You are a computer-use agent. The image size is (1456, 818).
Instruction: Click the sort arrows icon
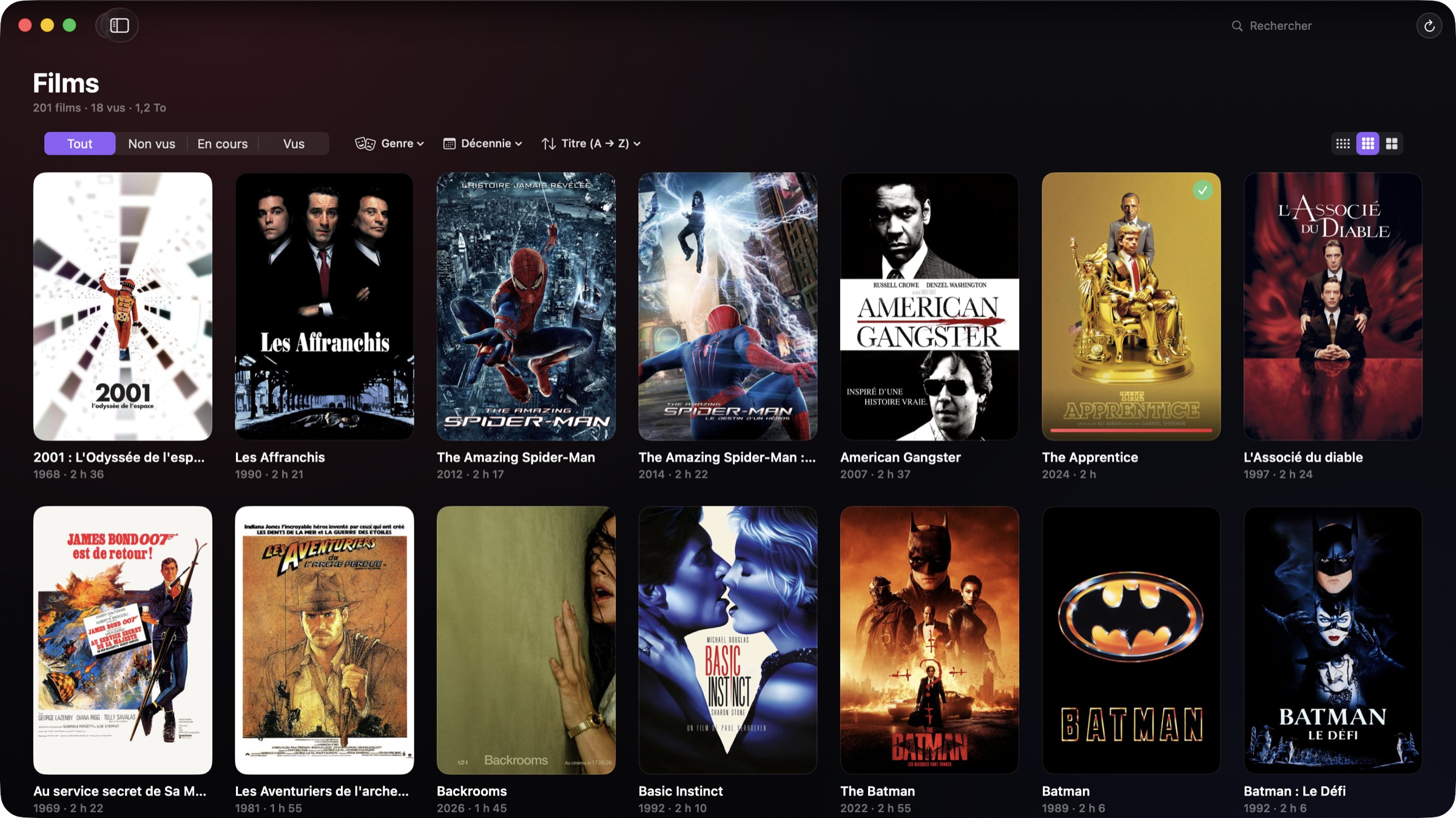click(x=548, y=144)
